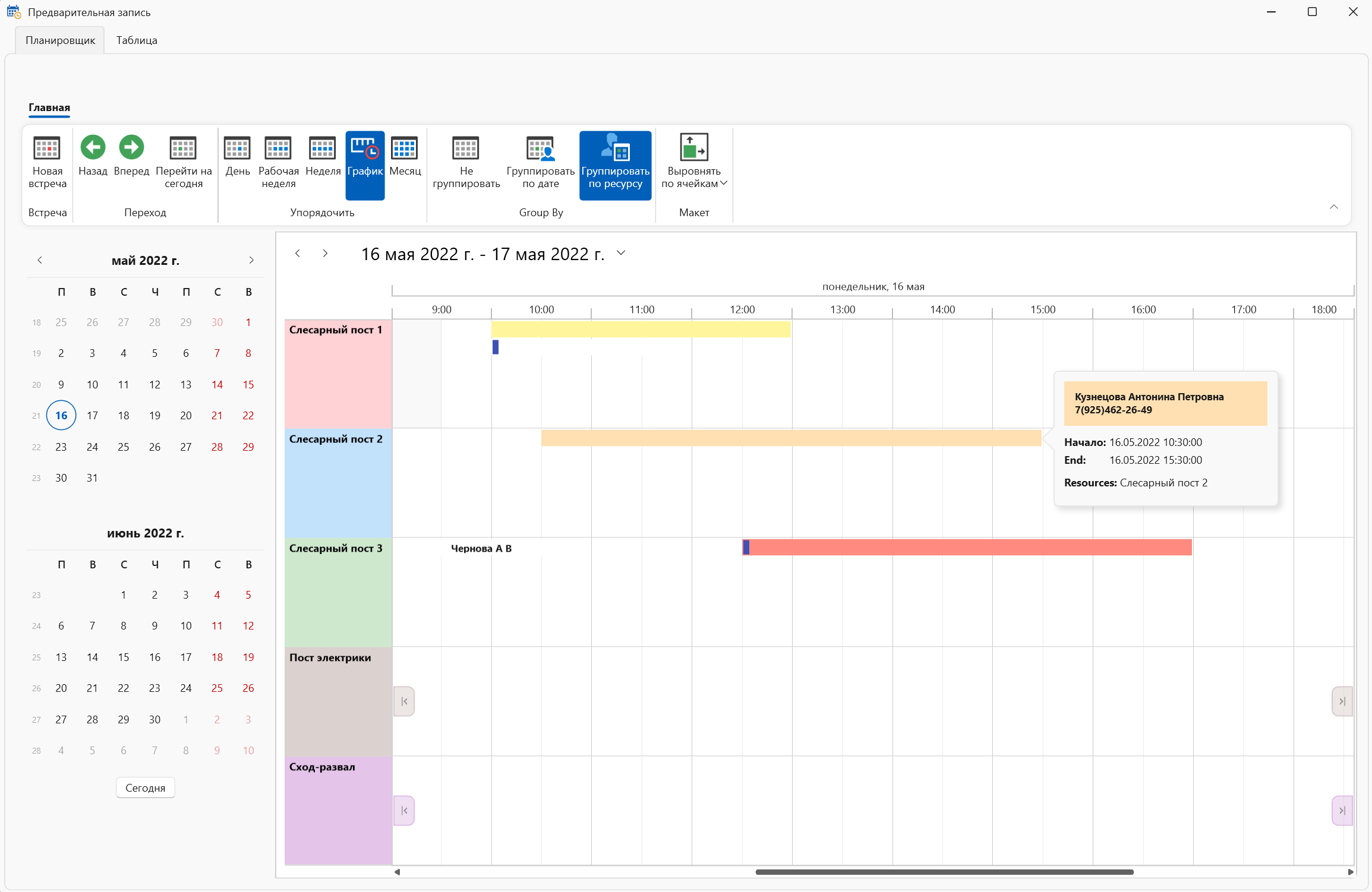Switch to Неделя view
The width and height of the screenshot is (1372, 892).
click(x=323, y=156)
